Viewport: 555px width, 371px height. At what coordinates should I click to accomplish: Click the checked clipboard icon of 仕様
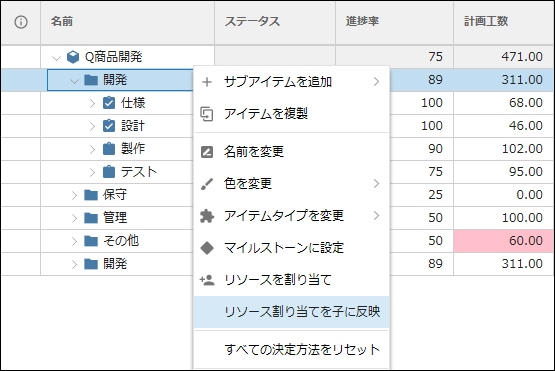[x=109, y=103]
